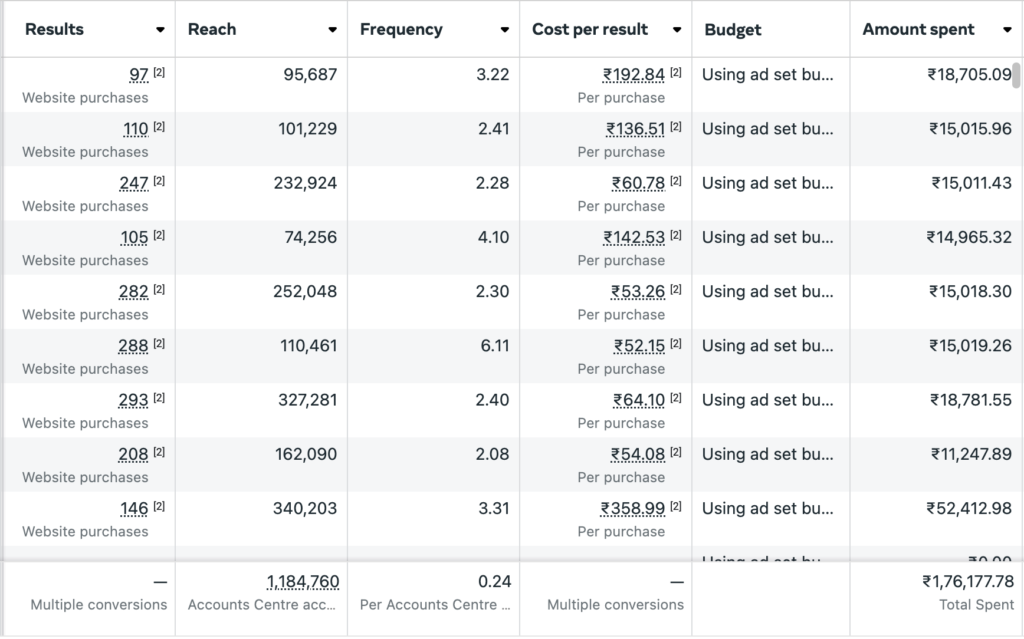Click the footnote marker beside ₹192.84 cost
Screen dimensions: 1024x639
676,72
